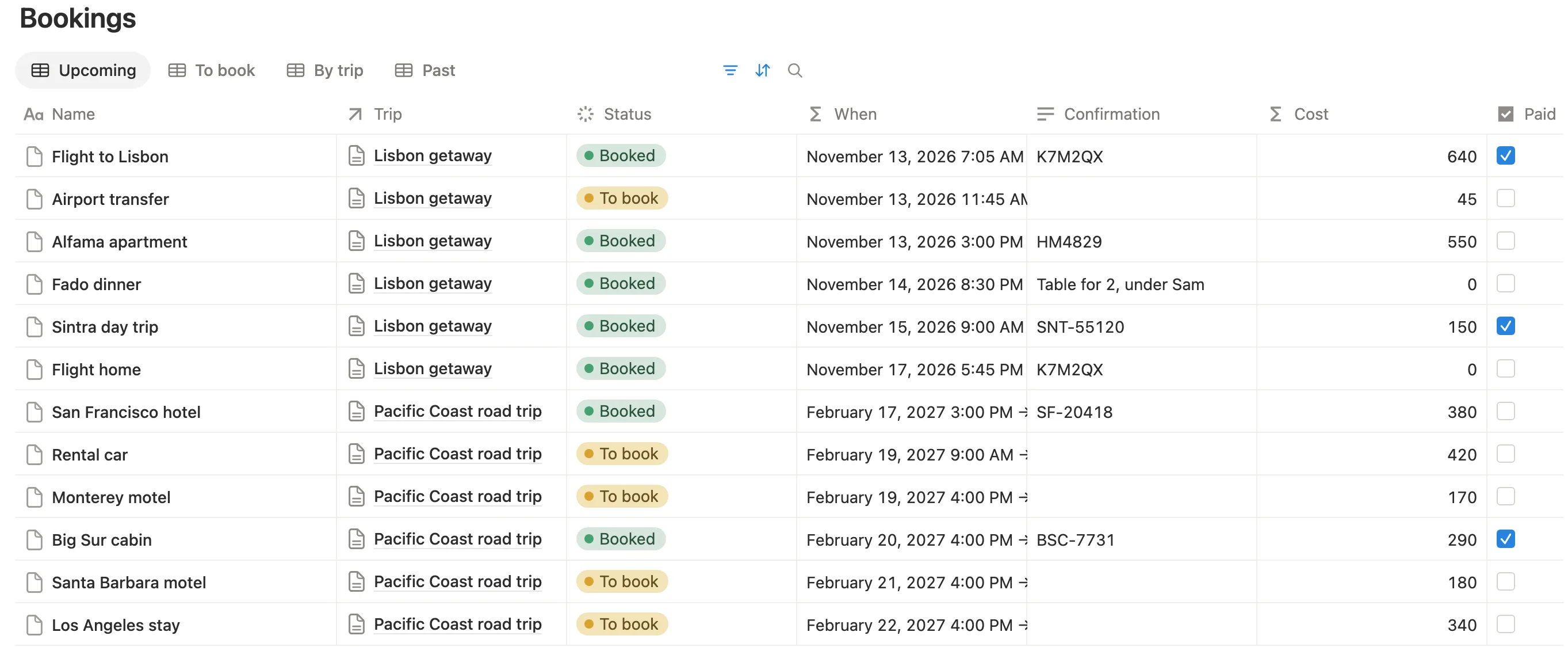The image size is (1568, 647).
Task: Click the search magnifier icon
Action: [x=794, y=71]
